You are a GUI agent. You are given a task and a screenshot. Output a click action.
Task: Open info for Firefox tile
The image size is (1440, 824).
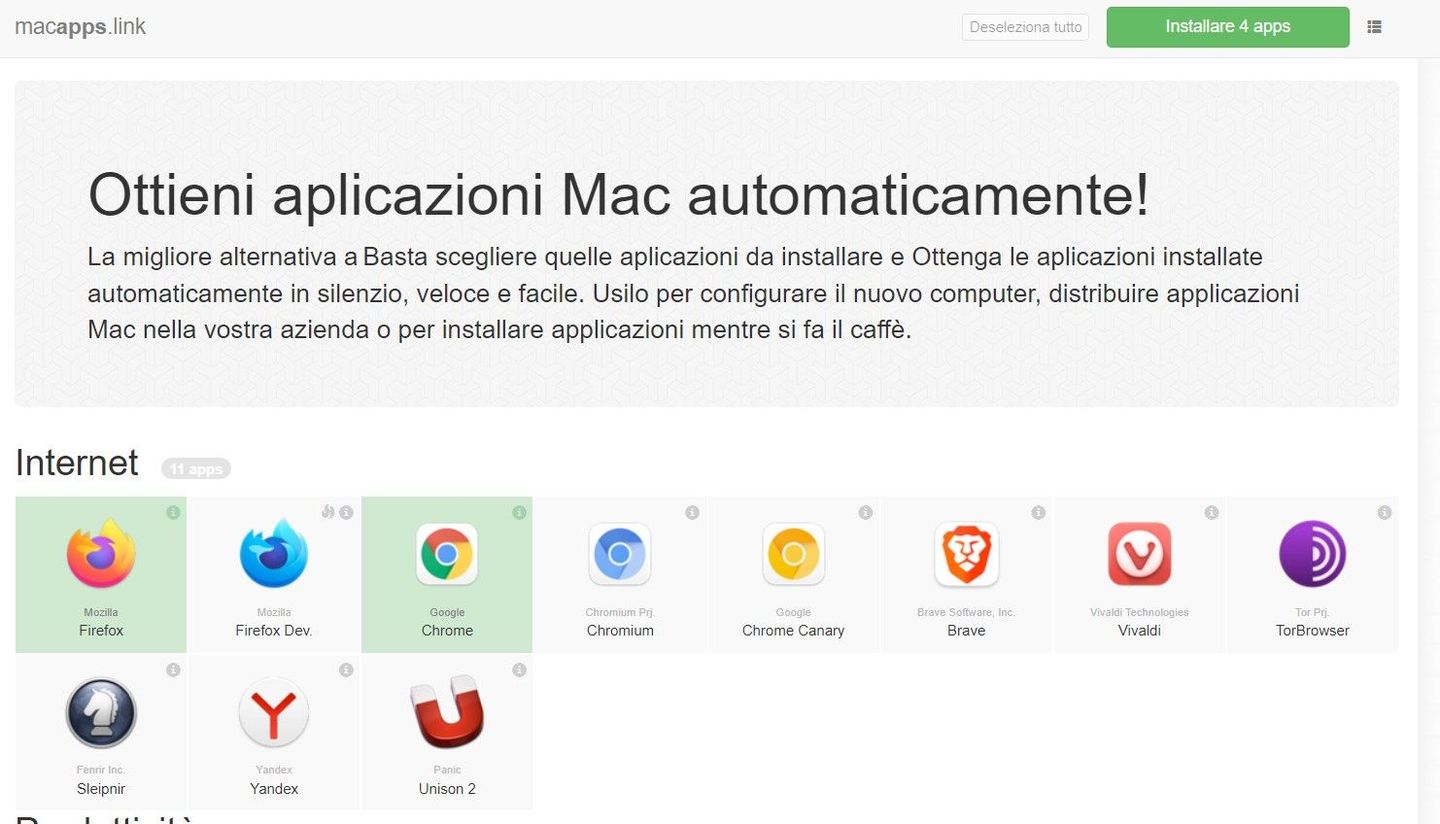173,512
